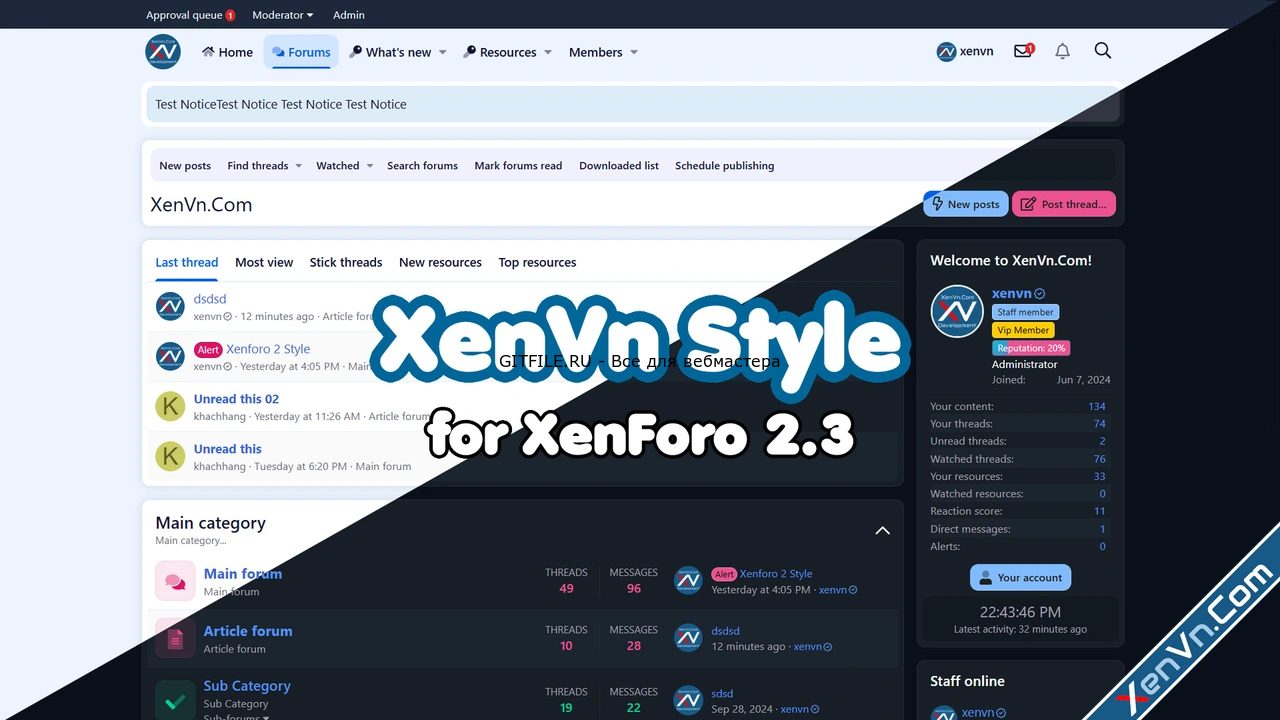The width and height of the screenshot is (1280, 720).
Task: Open the Watched dropdown
Action: [344, 166]
